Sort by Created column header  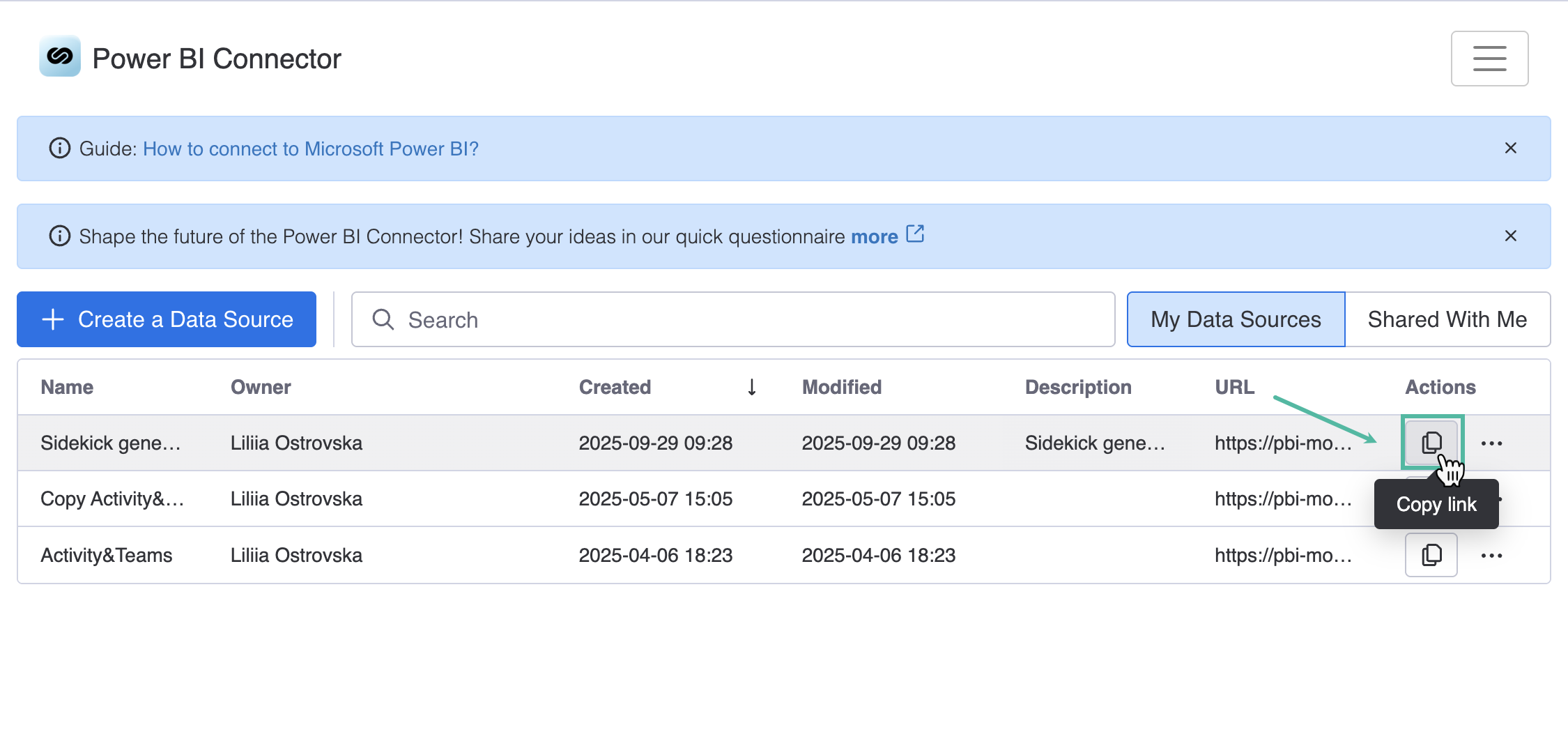pyautogui.click(x=615, y=387)
